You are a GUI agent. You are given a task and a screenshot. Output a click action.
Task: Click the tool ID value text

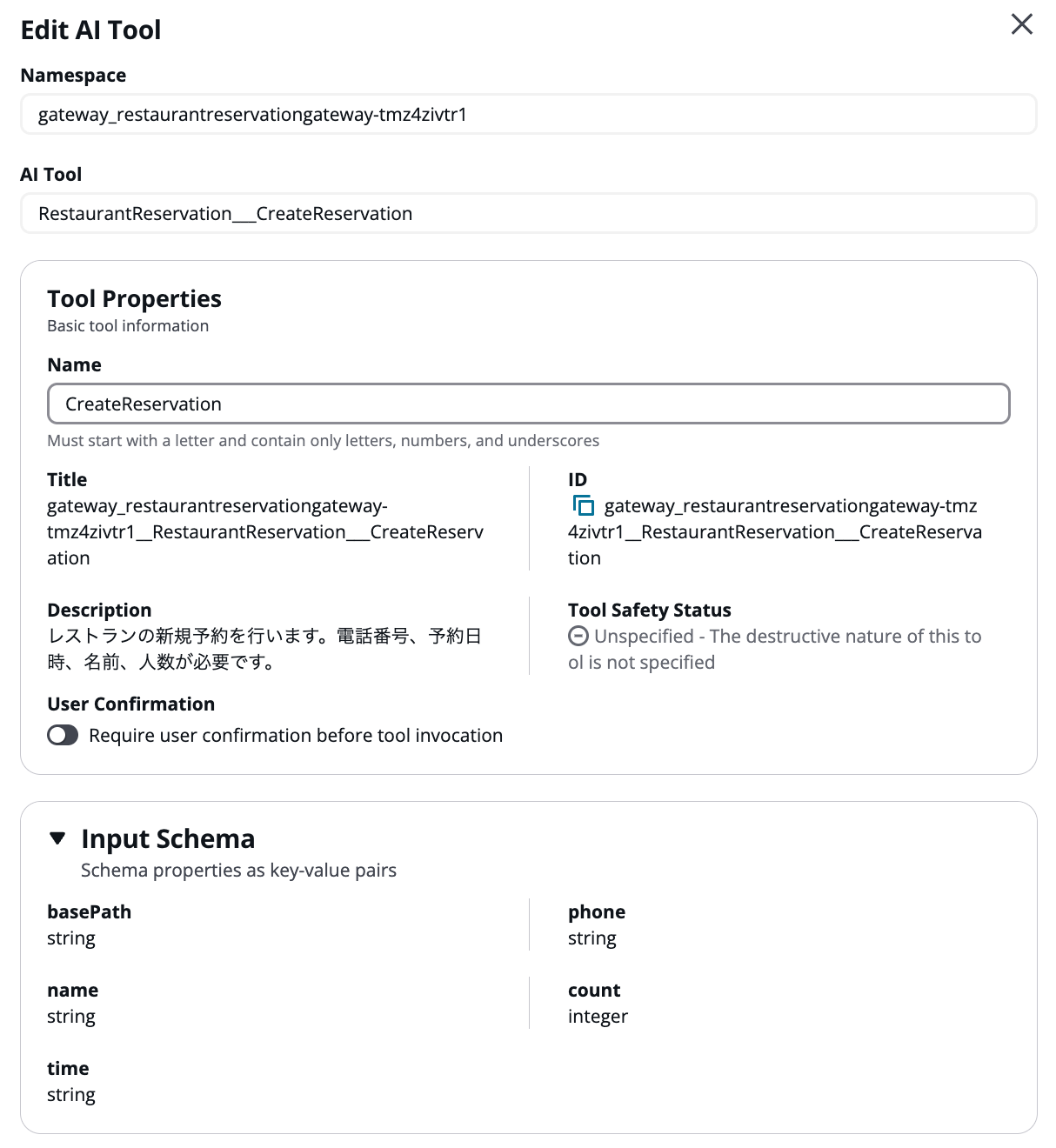(x=774, y=531)
